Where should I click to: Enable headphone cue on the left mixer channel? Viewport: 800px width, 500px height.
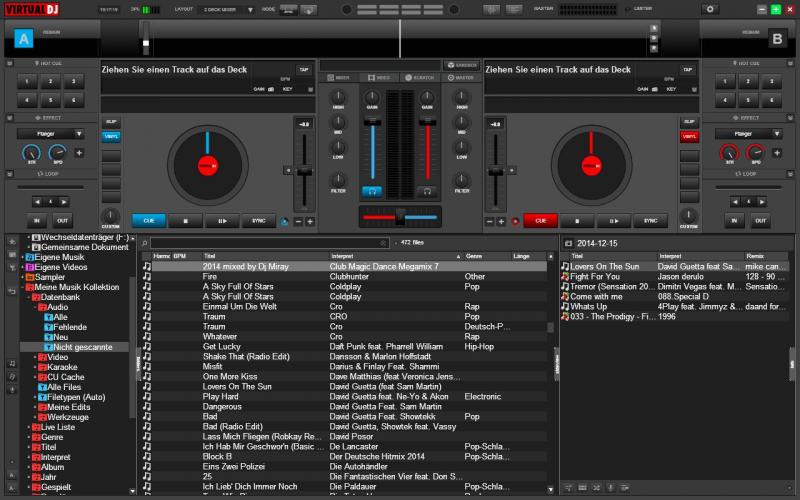tap(373, 190)
